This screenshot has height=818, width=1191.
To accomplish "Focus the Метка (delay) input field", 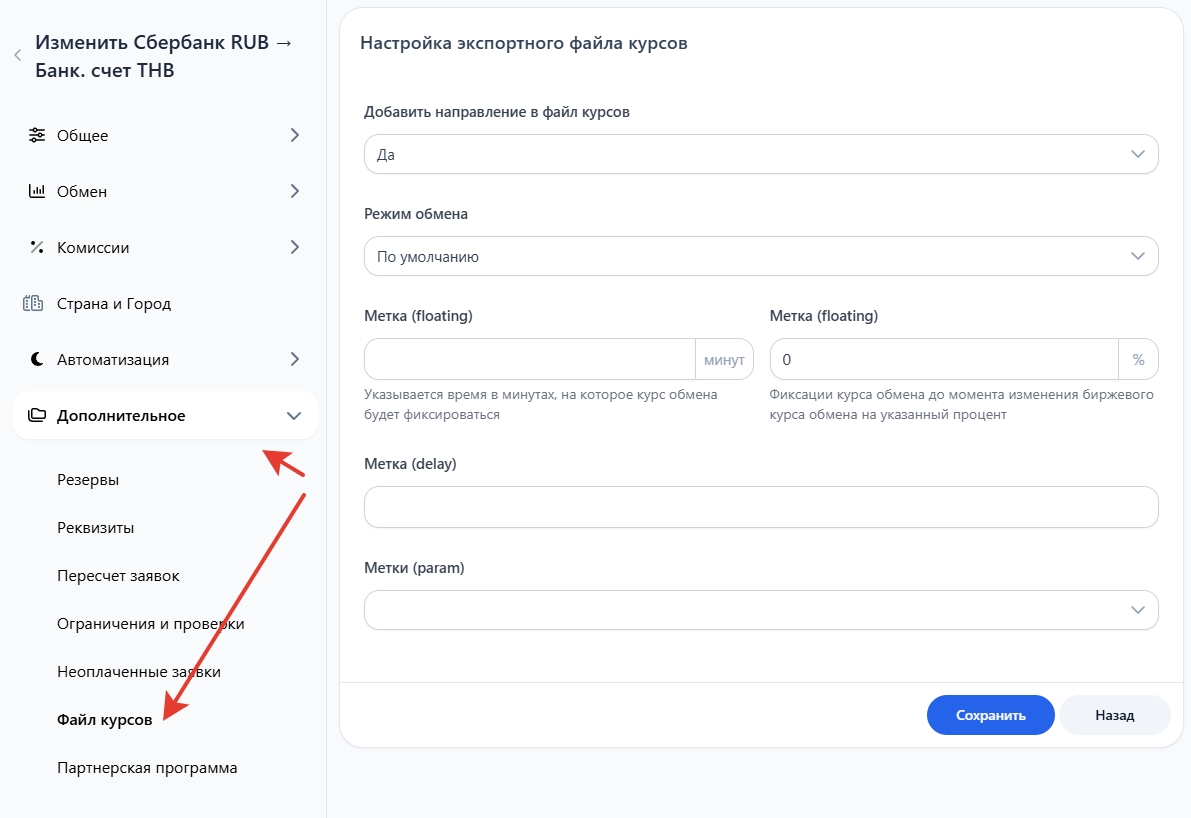I will (760, 507).
